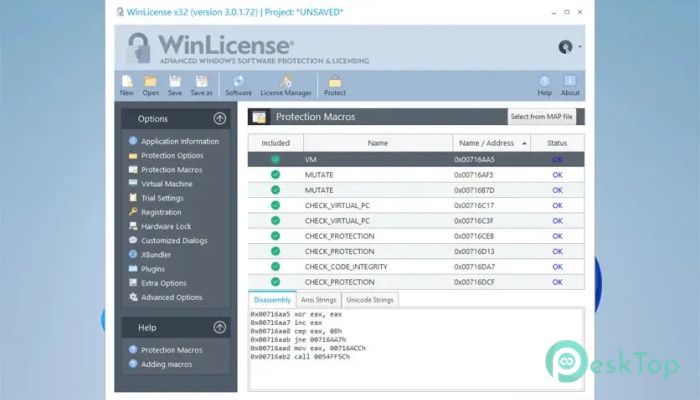Viewport: 700px width, 400px height.
Task: Click address 0x00716DCF cell
Action: [x=474, y=282]
